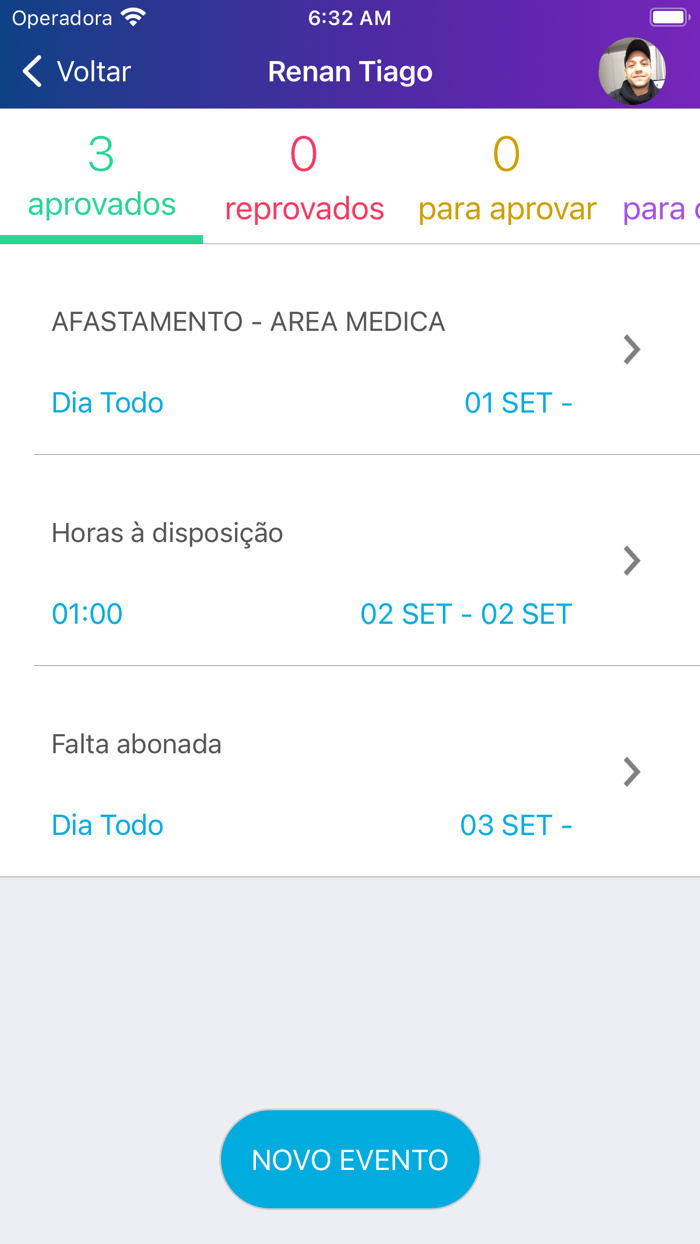Open Falta abonada details chevron
Viewport: 700px width, 1244px height.
pos(631,771)
